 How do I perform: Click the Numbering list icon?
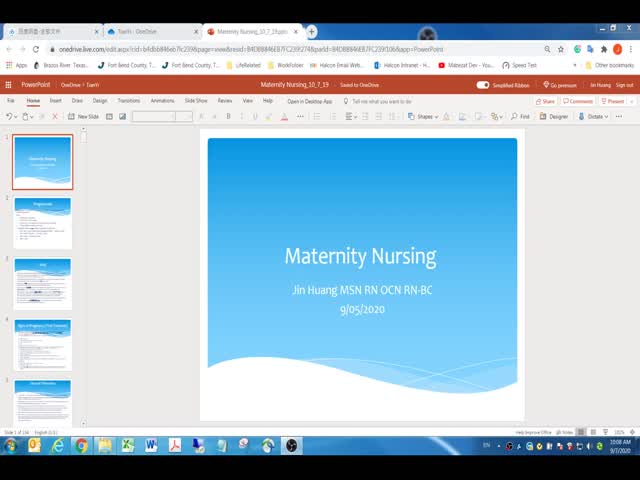coord(333,117)
